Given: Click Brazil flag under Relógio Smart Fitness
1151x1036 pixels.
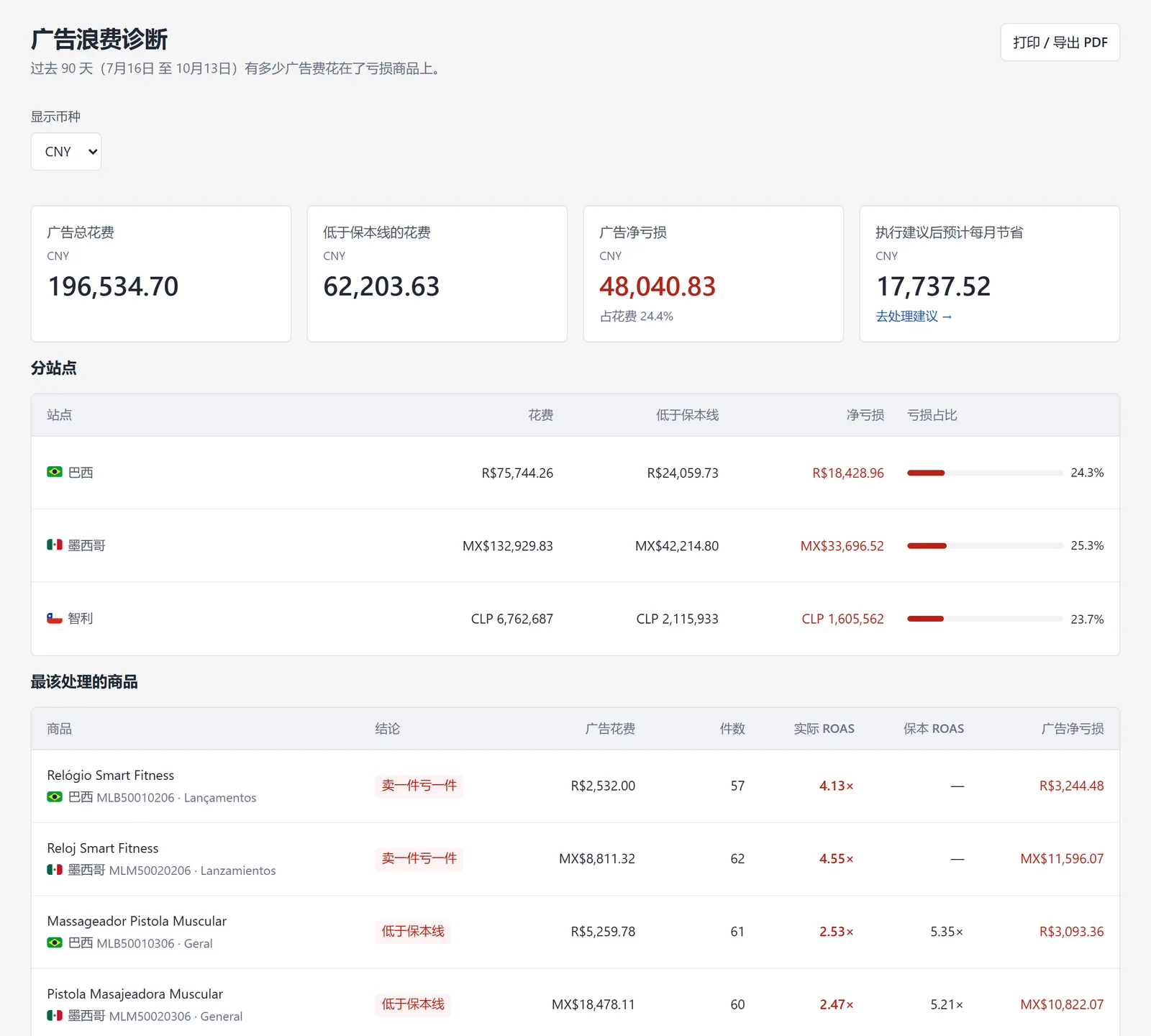Looking at the screenshot, I should point(55,797).
